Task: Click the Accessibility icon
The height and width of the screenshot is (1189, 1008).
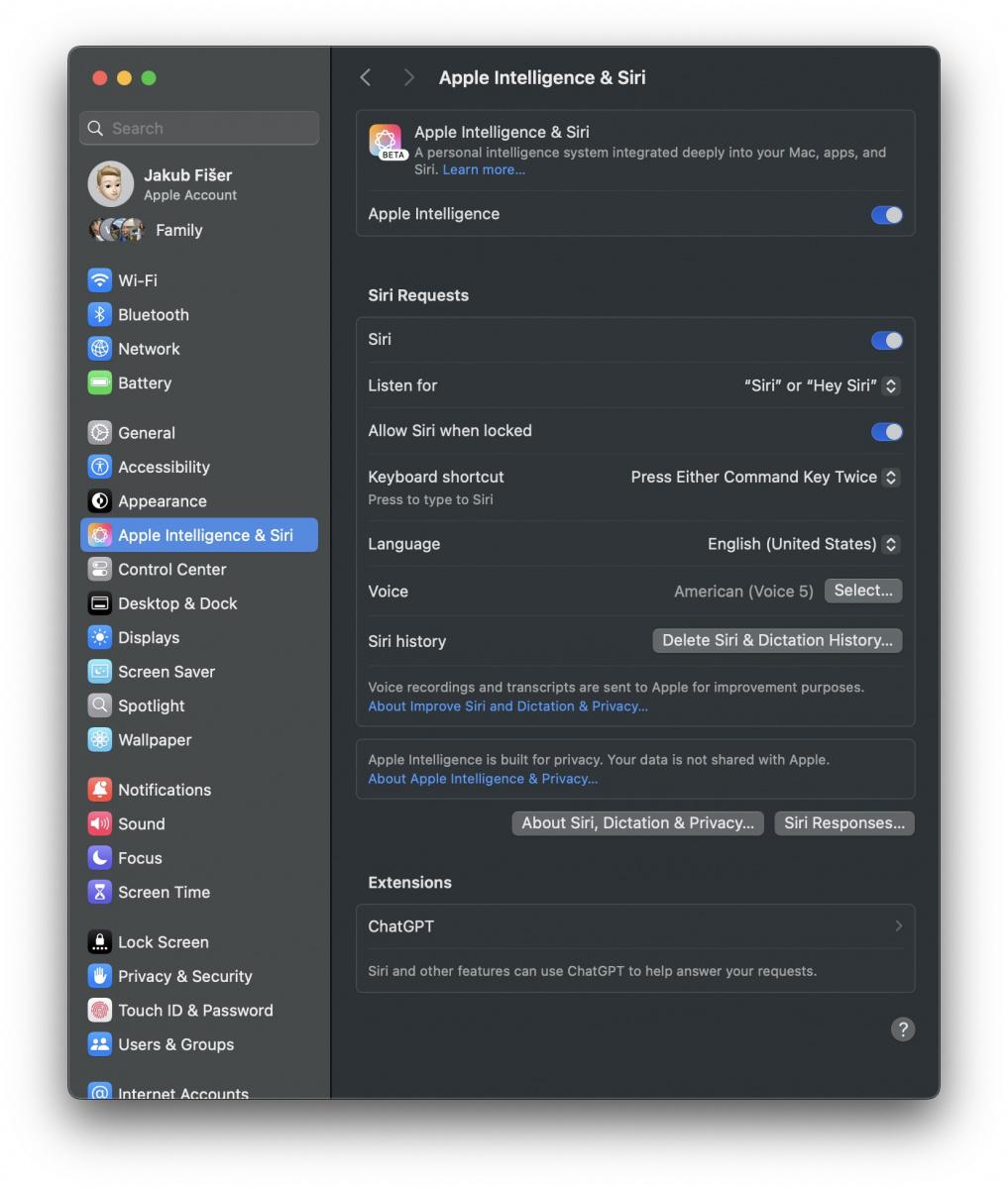Action: [99, 467]
